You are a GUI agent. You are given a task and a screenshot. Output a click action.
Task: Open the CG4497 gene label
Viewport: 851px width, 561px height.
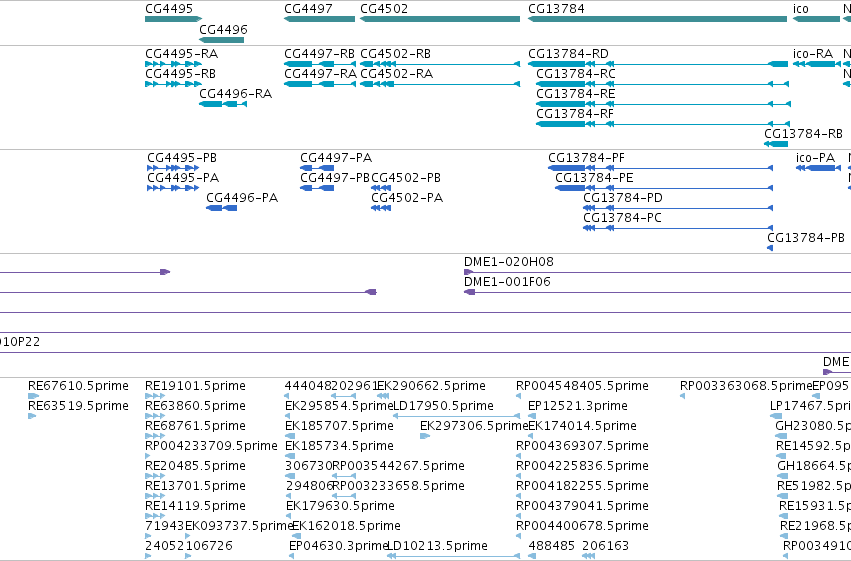[x=308, y=9]
